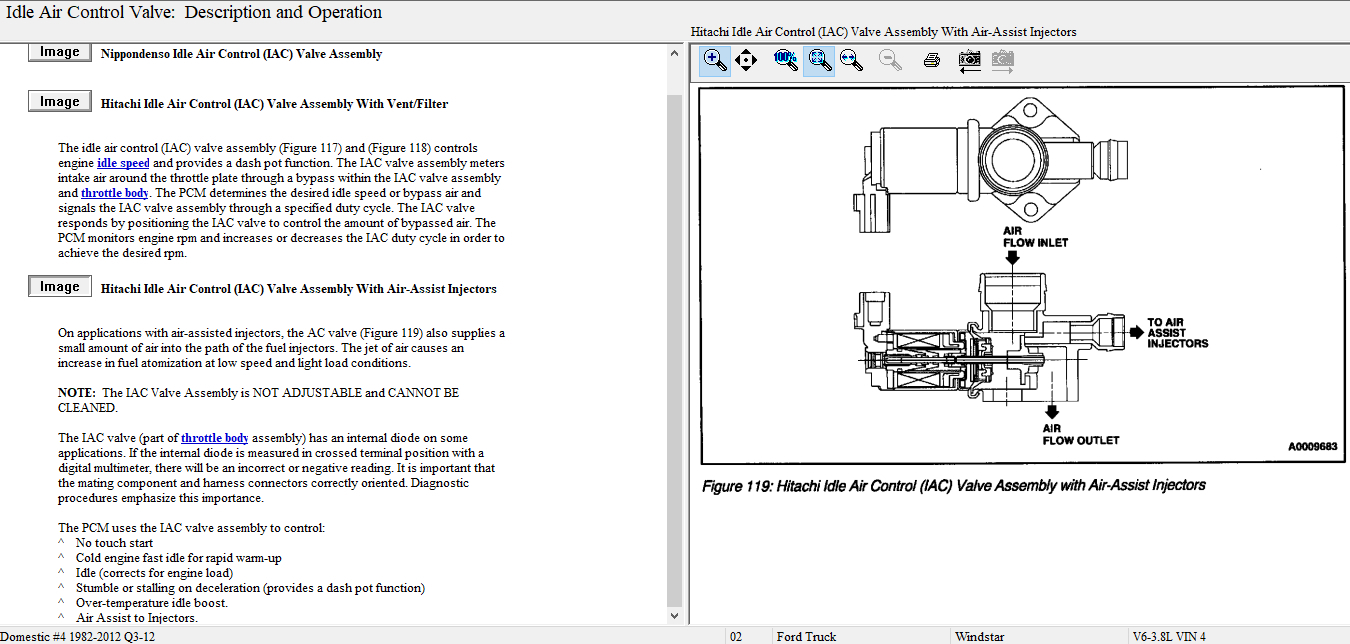This screenshot has height=644, width=1350.
Task: Follow the 'idle speed' hyperlink
Action: pos(123,163)
